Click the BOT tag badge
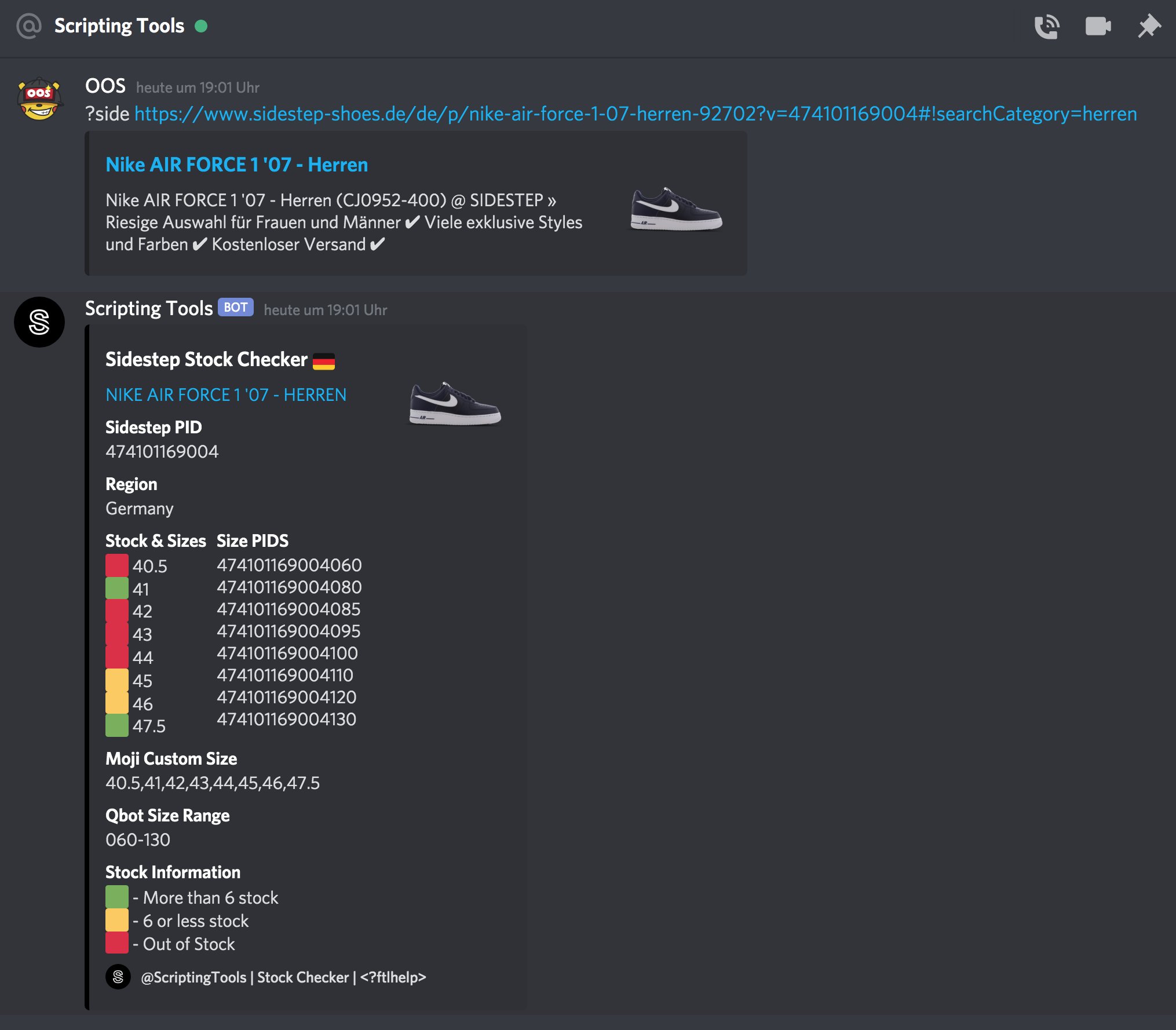 pos(236,308)
